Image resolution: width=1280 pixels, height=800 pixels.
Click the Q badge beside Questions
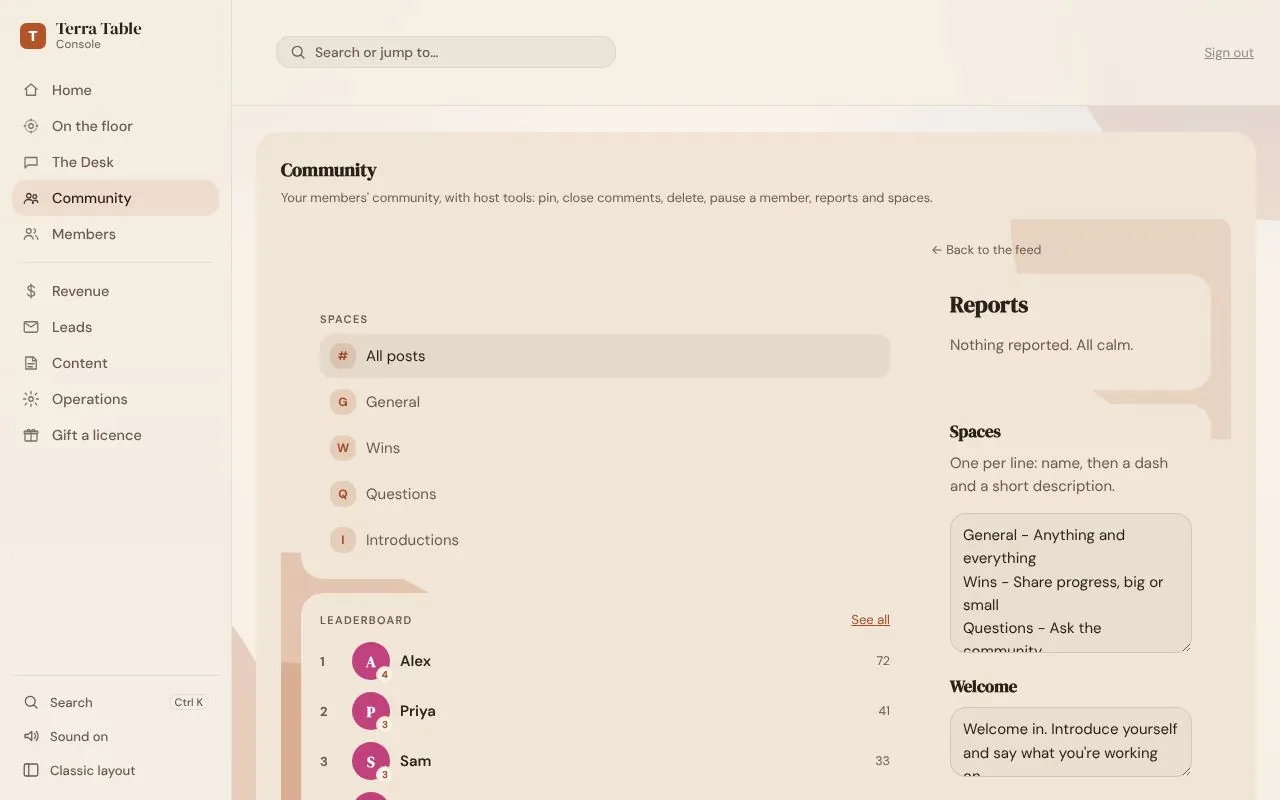(343, 494)
